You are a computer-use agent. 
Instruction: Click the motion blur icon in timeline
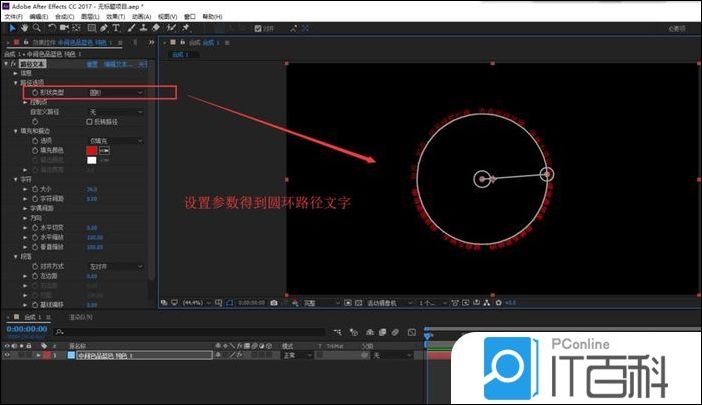(x=395, y=332)
